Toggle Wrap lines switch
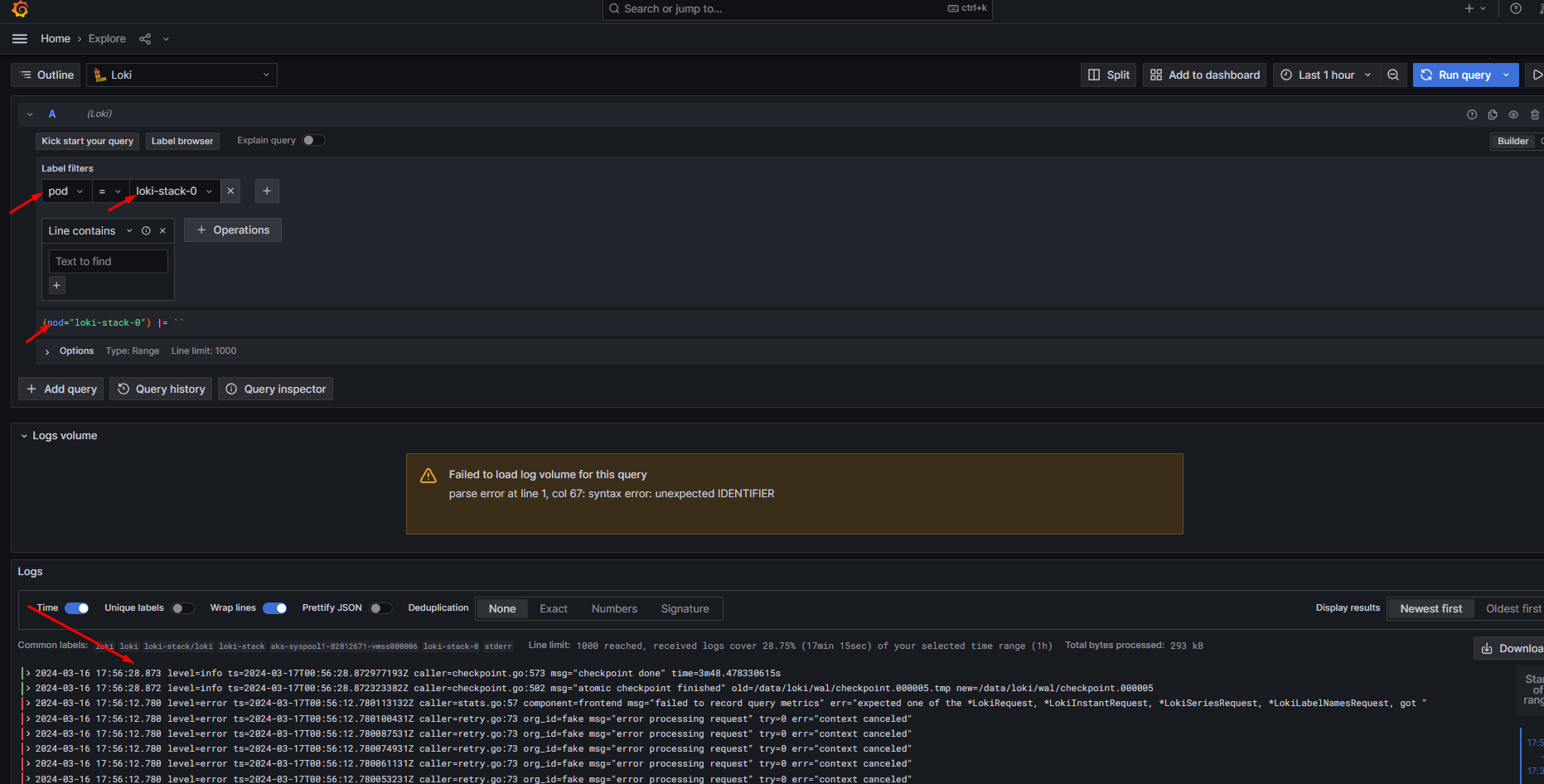 pyautogui.click(x=275, y=608)
